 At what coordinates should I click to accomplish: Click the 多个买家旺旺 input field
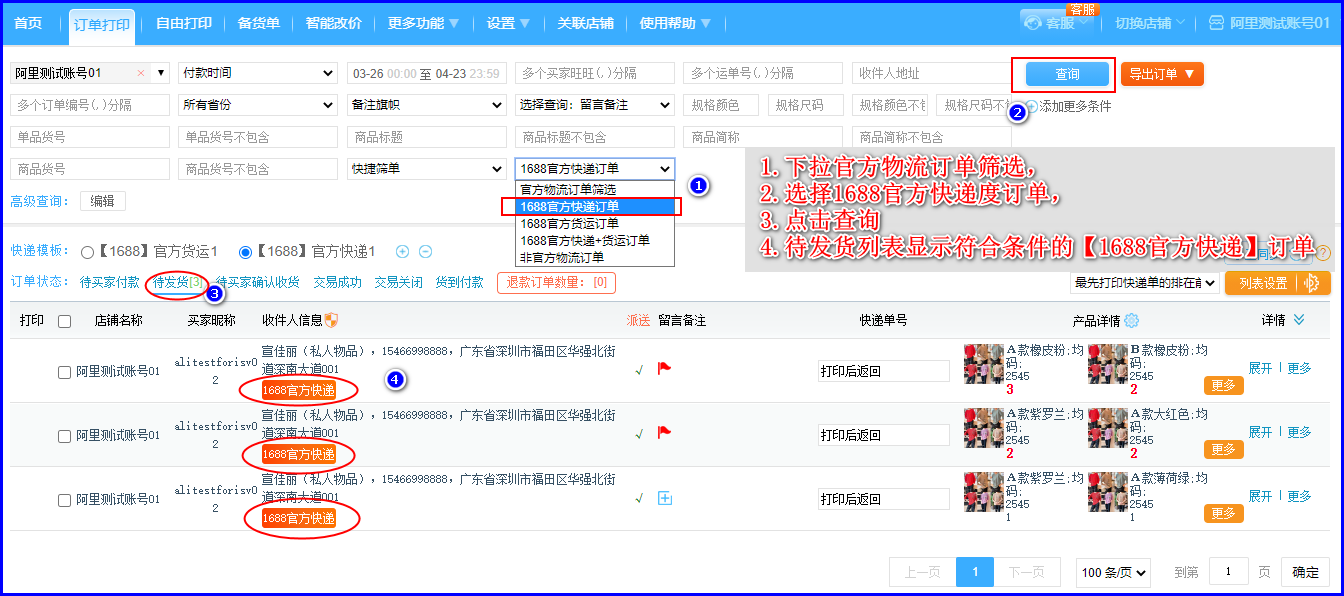pyautogui.click(x=595, y=73)
